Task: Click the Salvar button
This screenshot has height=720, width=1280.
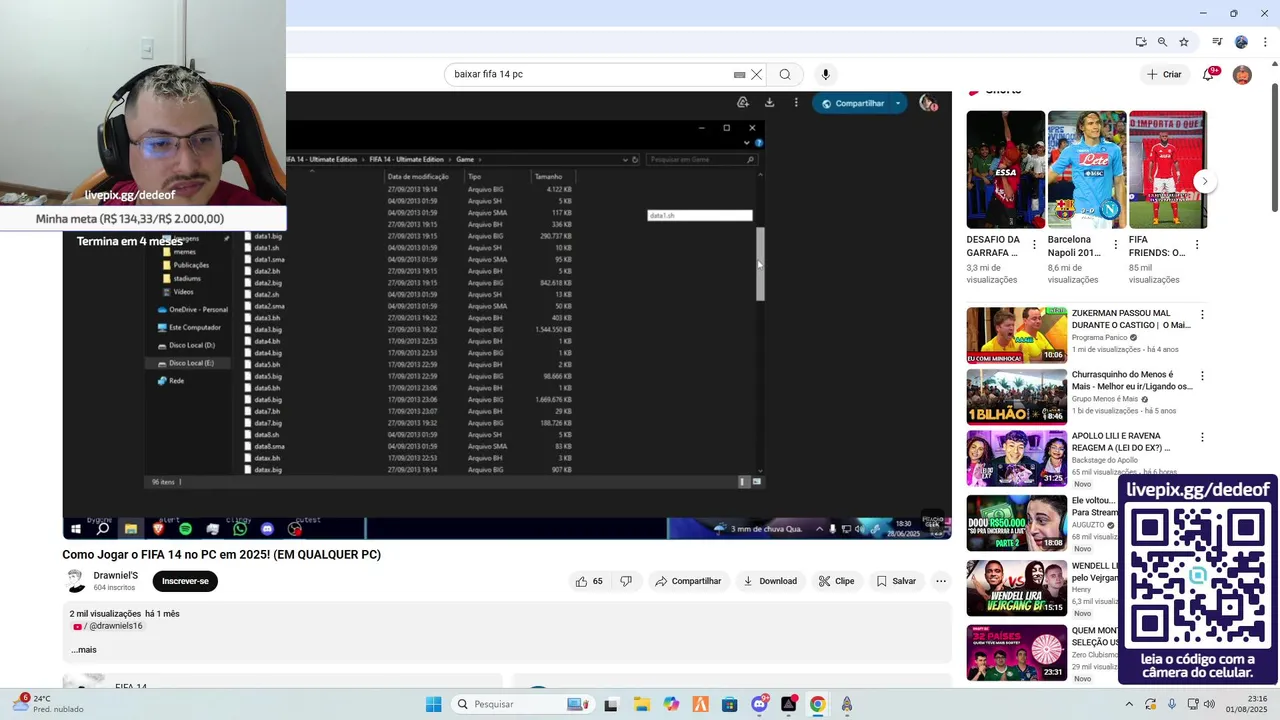Action: coord(896,581)
